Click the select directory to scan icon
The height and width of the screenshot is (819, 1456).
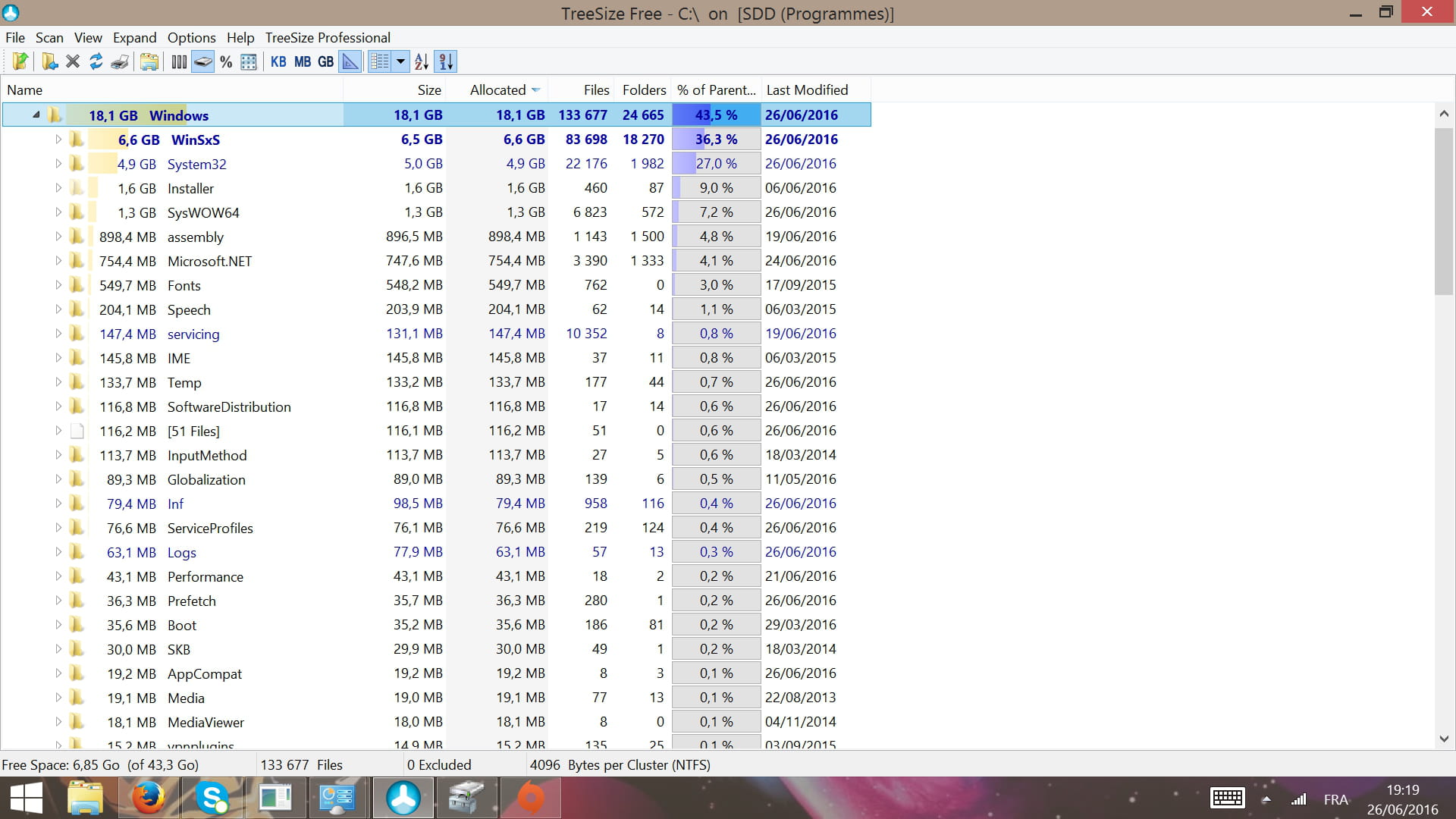point(50,61)
